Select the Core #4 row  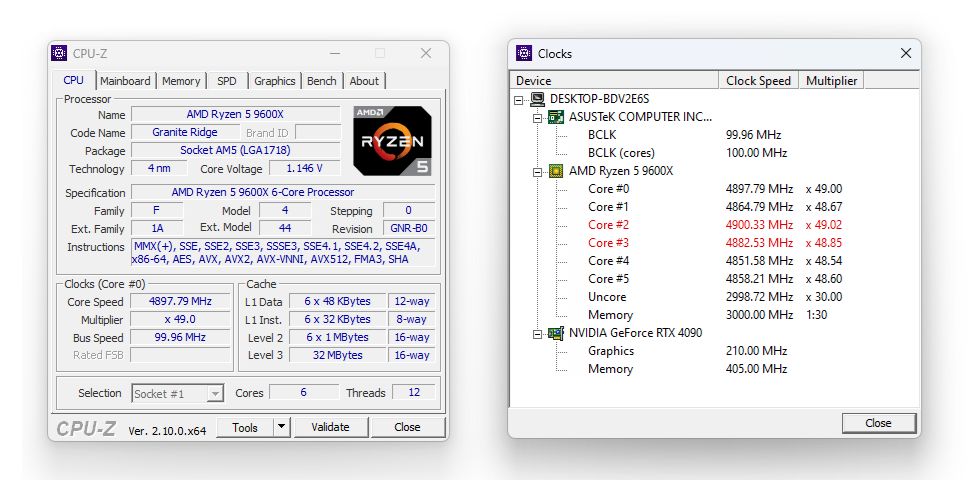coord(609,261)
